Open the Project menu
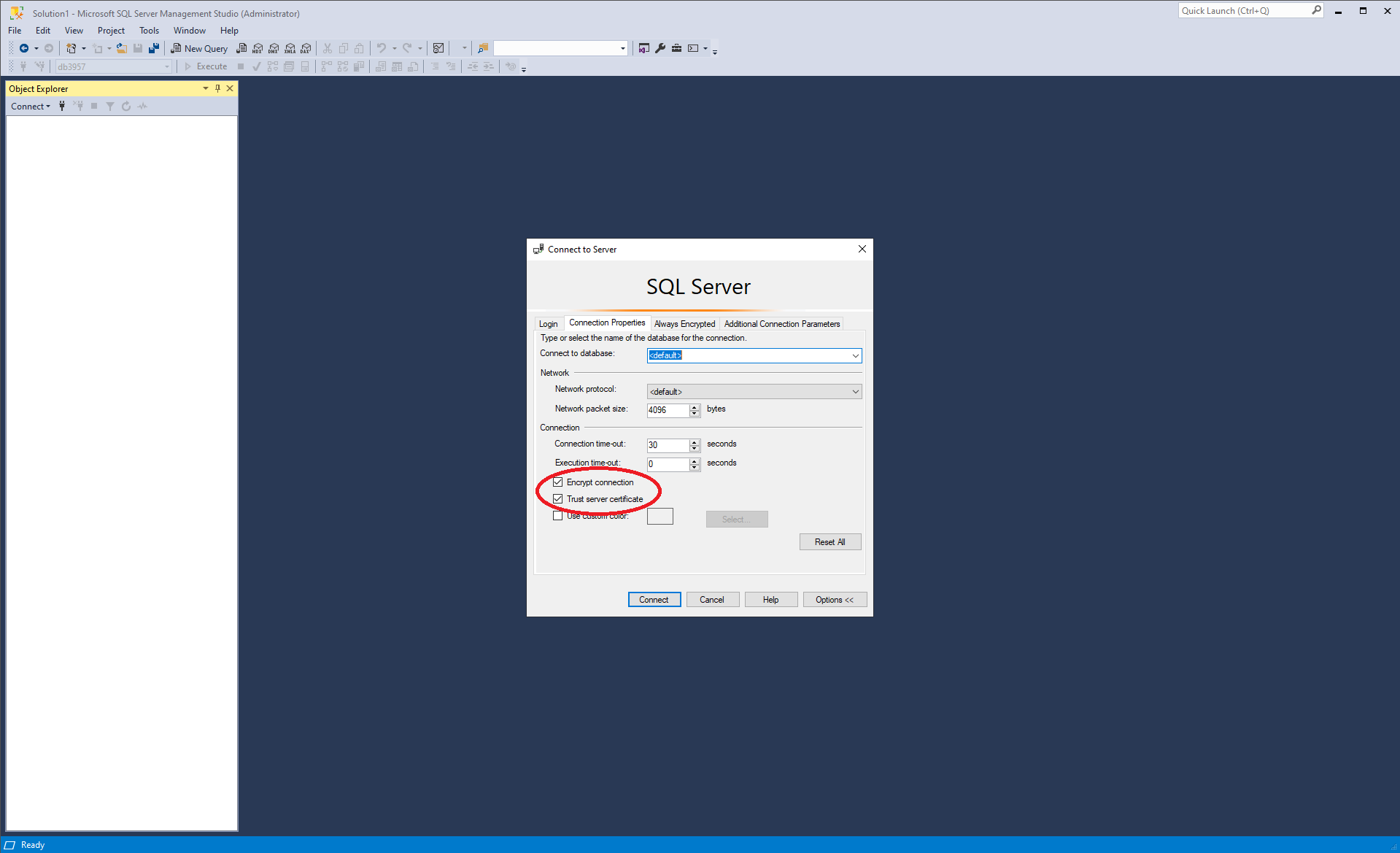Screen dimensions: 1400x853 click(x=111, y=31)
